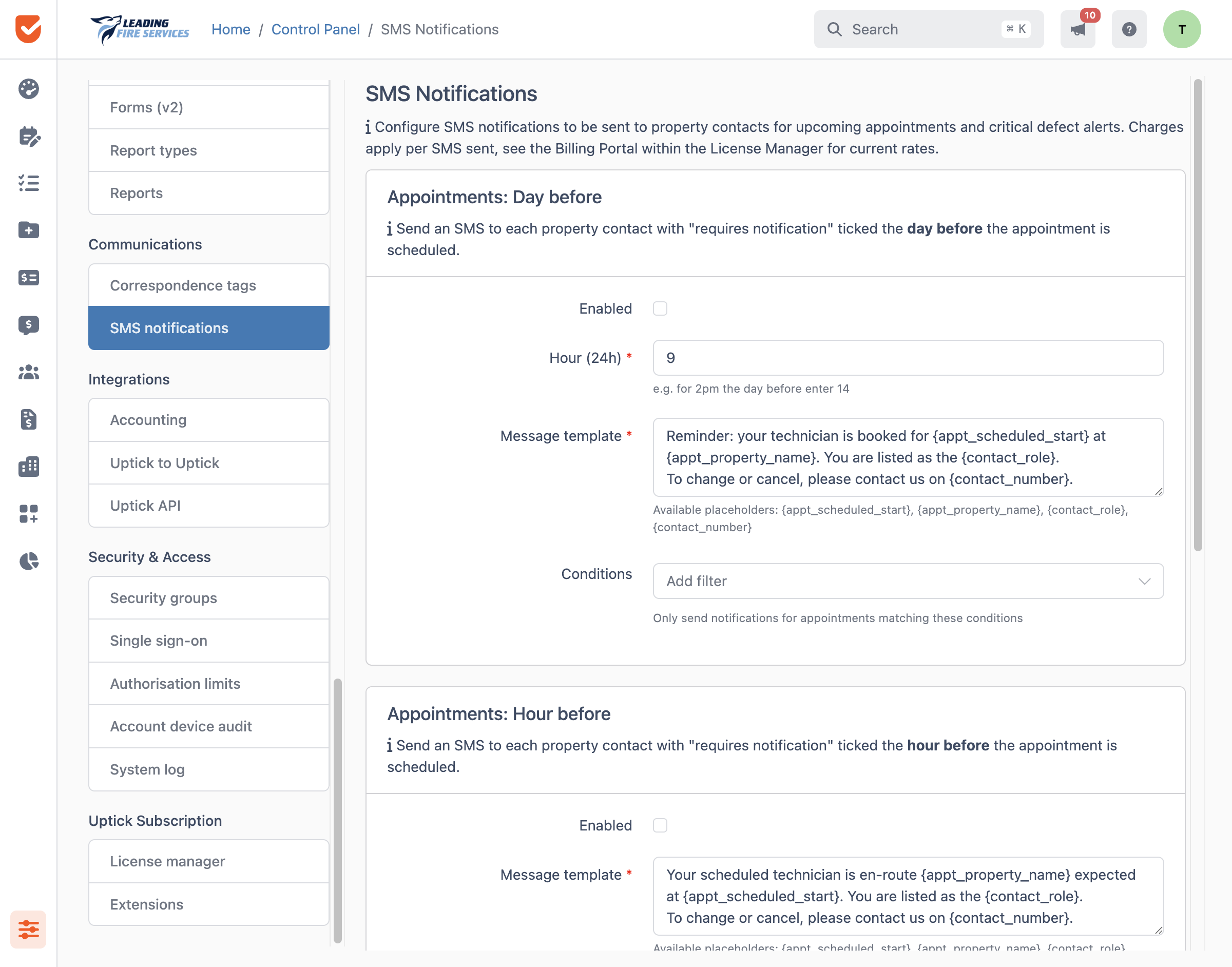Go to Control Panel breadcrumb link
Screen dimensions: 1232x967
(315, 29)
